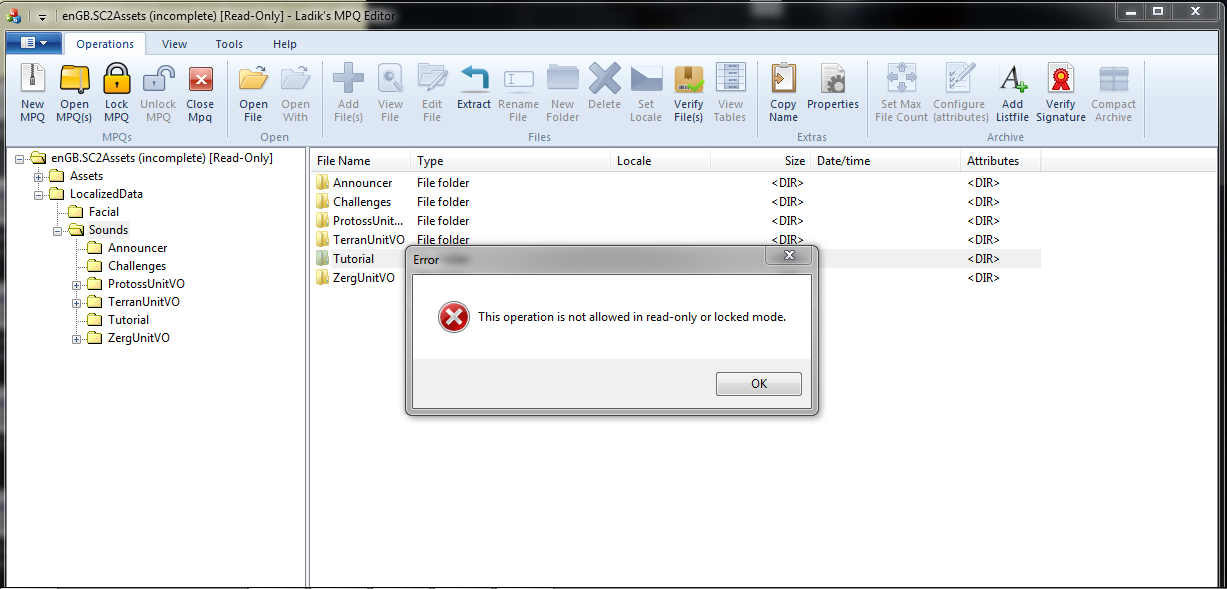Open the blue application menu dropdown
The width and height of the screenshot is (1227, 589).
point(34,43)
